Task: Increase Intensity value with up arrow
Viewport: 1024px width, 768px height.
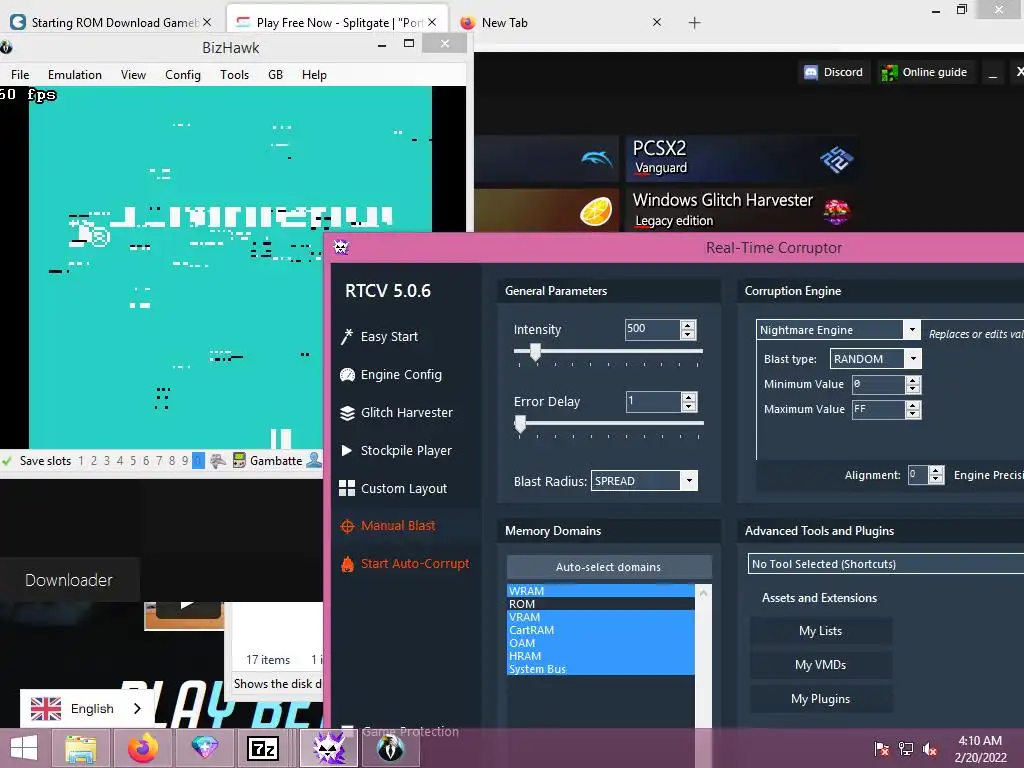Action: point(688,325)
